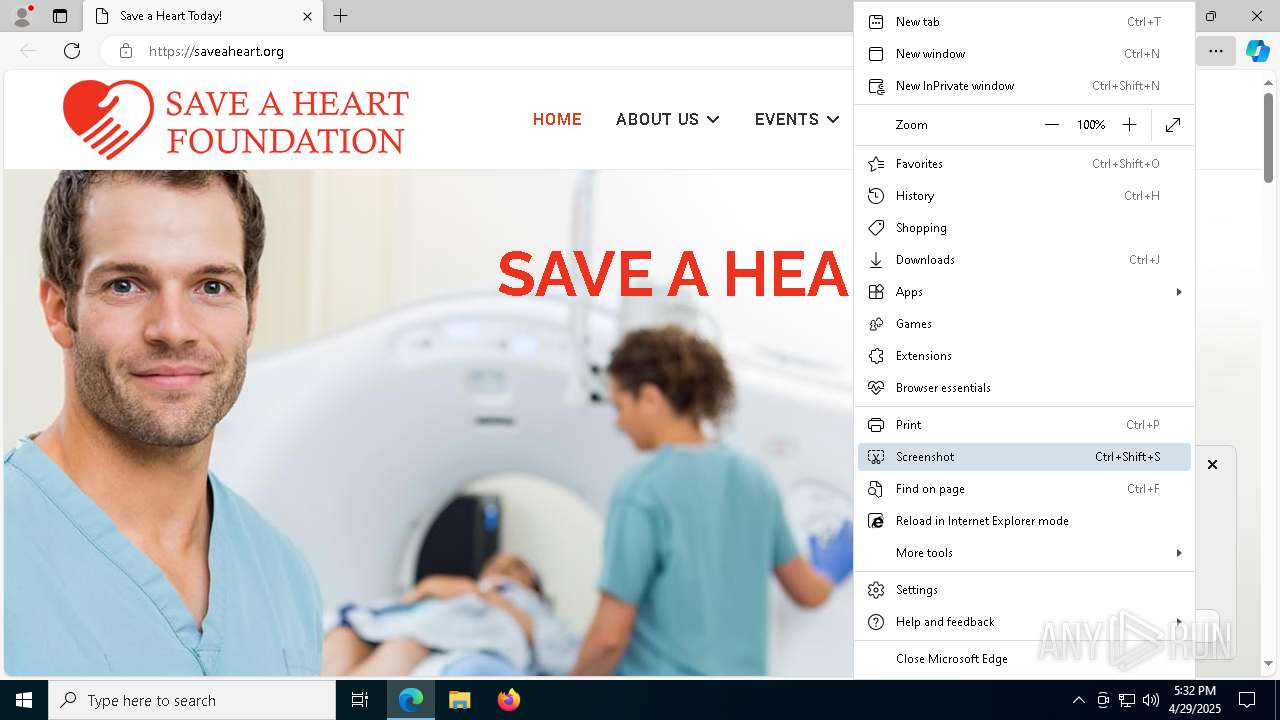
Task: Open Downloads menu entry
Action: pos(1024,260)
